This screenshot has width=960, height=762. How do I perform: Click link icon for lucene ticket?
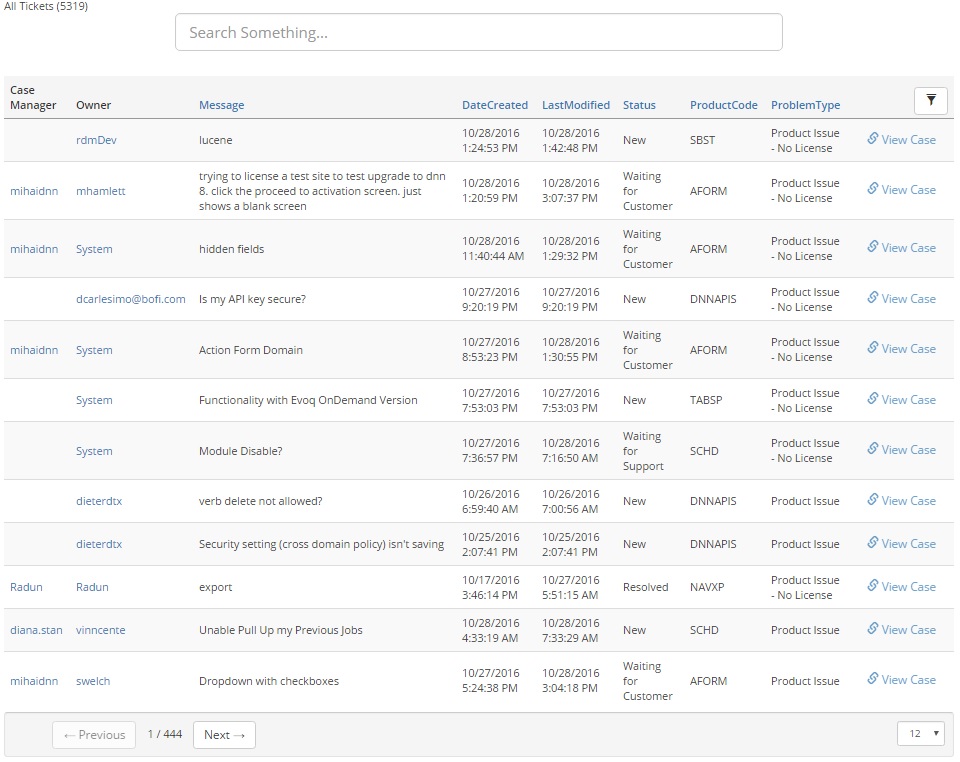872,140
